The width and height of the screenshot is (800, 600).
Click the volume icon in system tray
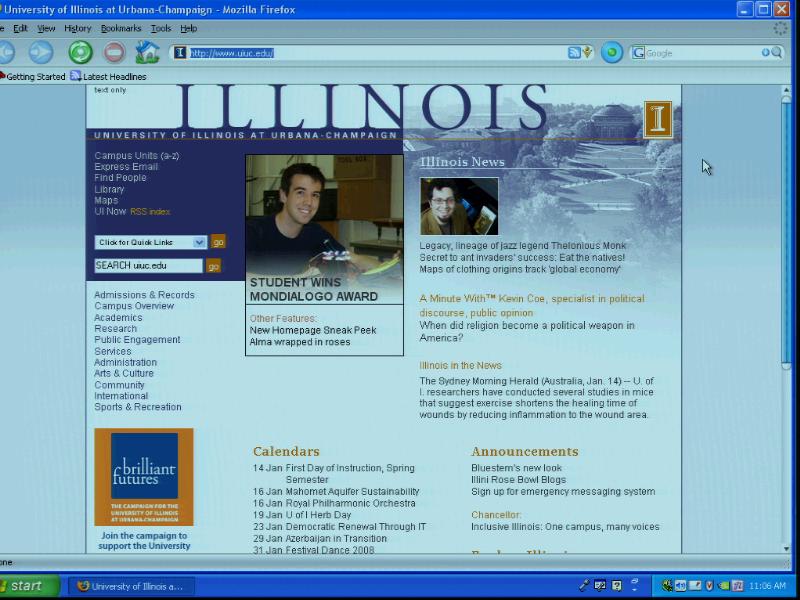pos(680,586)
